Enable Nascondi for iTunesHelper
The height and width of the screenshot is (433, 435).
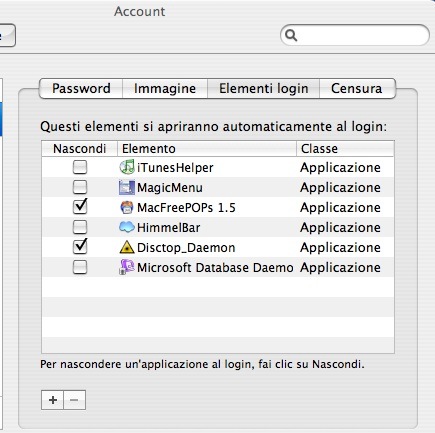pyautogui.click(x=80, y=167)
